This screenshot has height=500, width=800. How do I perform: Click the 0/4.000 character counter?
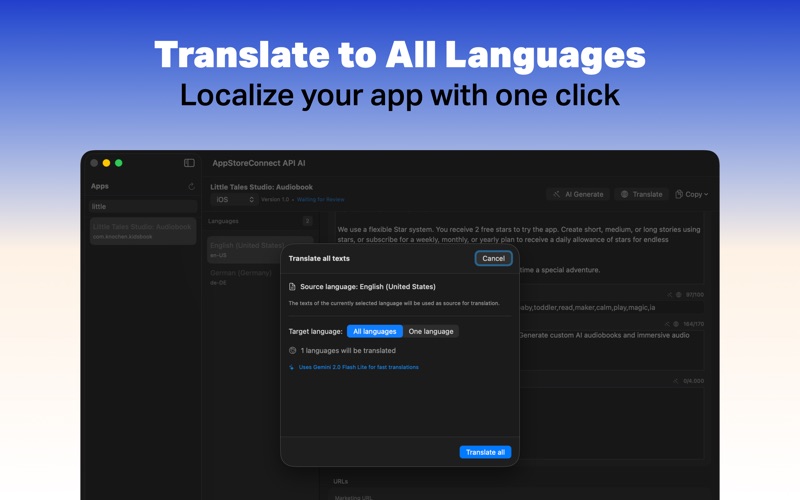[x=693, y=381]
